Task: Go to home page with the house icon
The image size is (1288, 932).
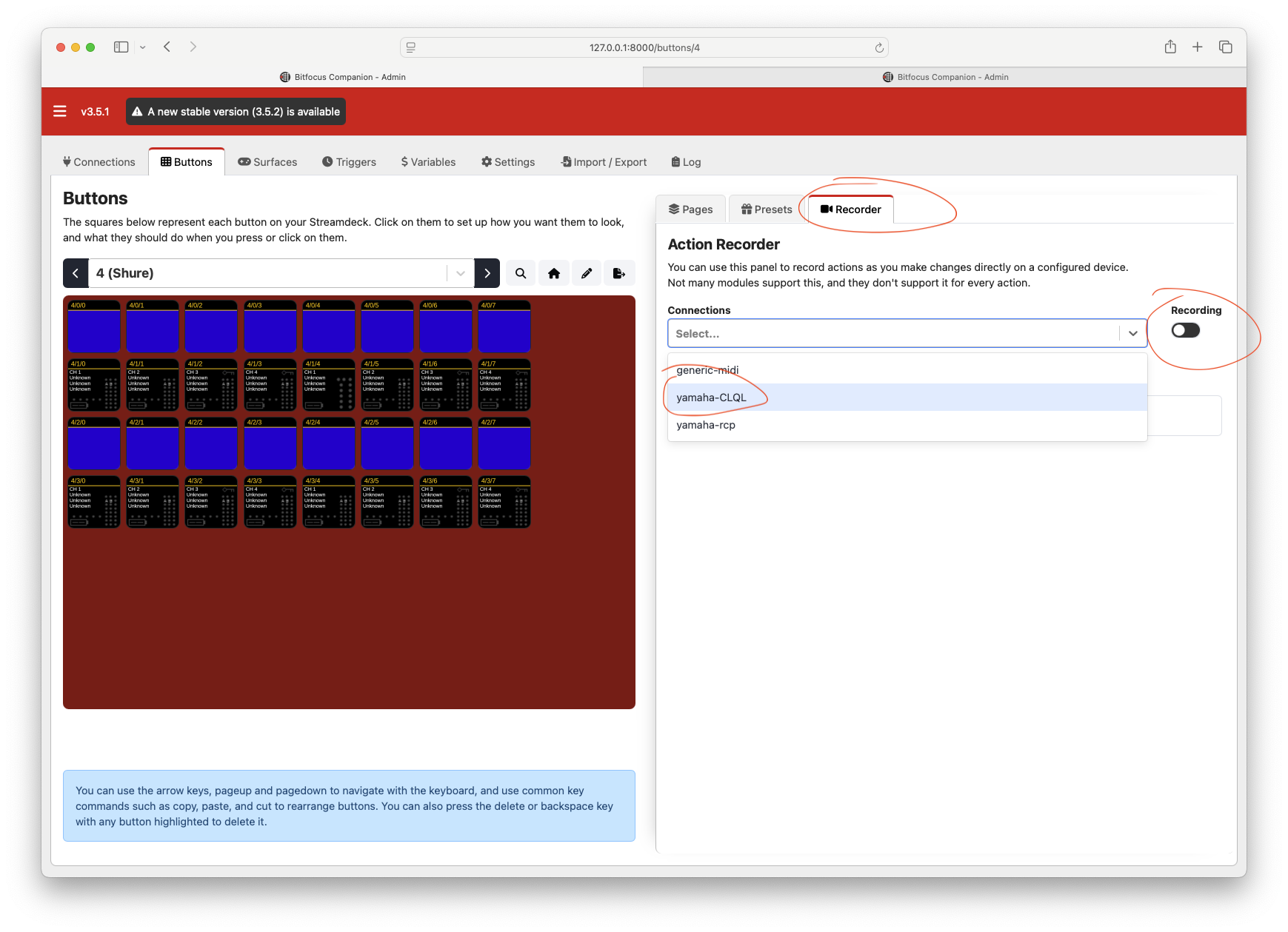Action: (554, 273)
